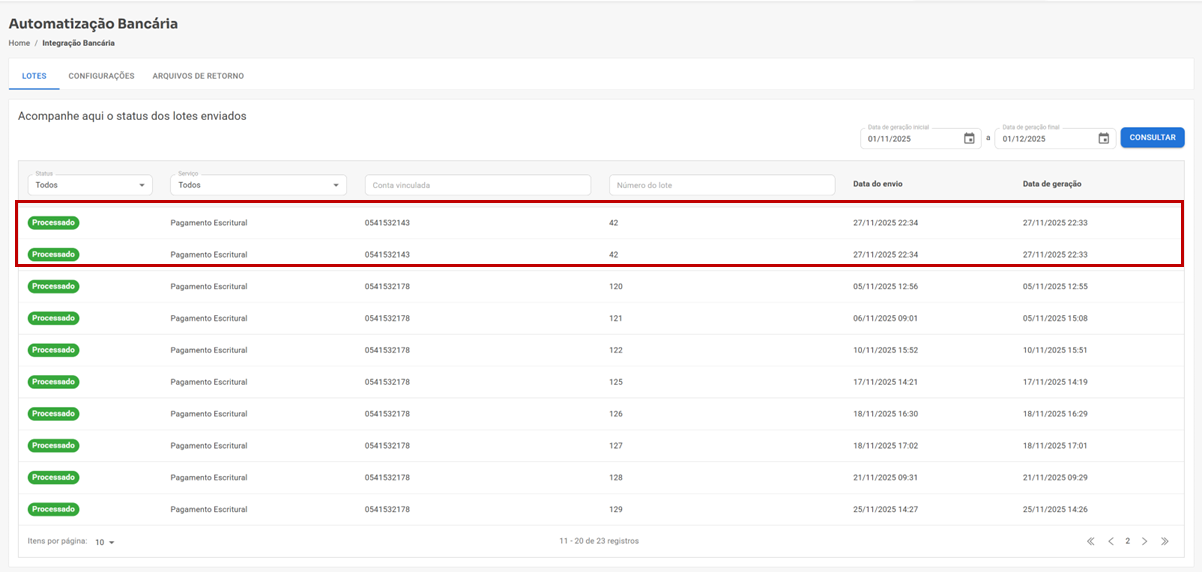Select lote number 126 cell
The width and height of the screenshot is (1204, 572).
615,414
